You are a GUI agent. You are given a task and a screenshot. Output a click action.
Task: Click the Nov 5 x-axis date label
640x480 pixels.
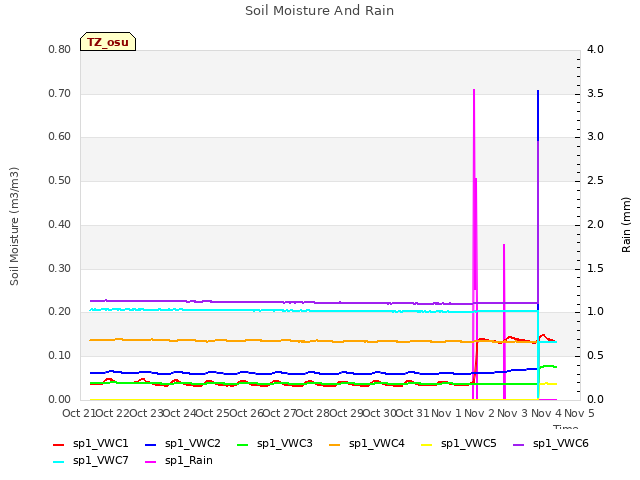click(x=579, y=413)
